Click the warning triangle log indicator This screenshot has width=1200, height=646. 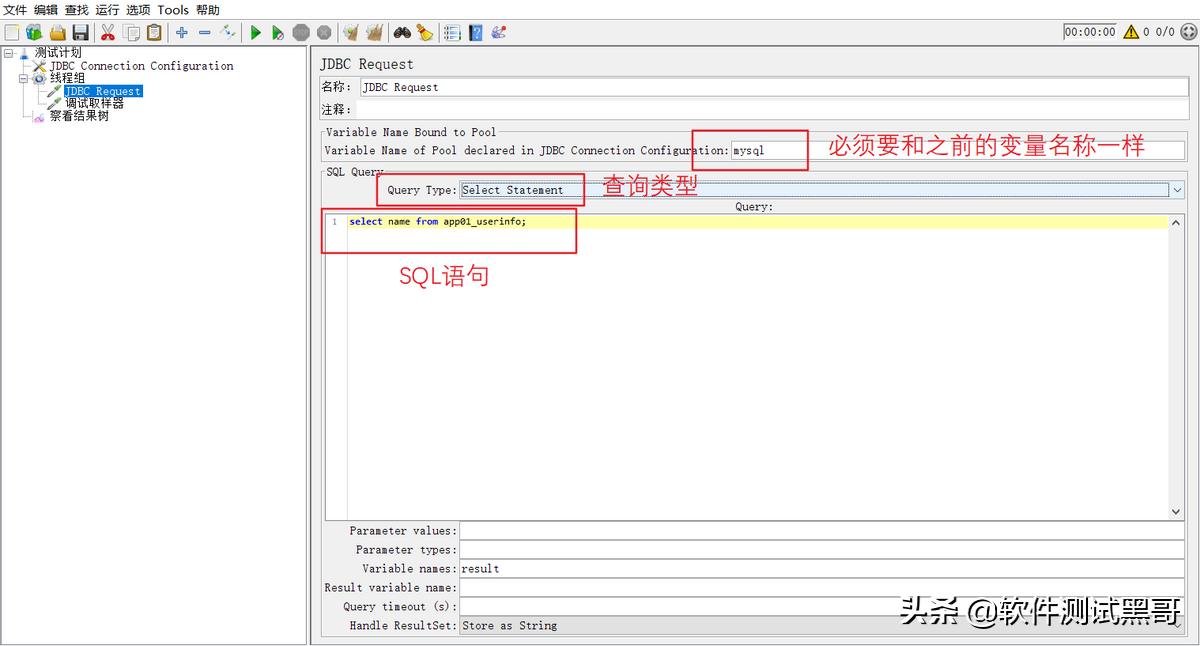coord(1131,32)
